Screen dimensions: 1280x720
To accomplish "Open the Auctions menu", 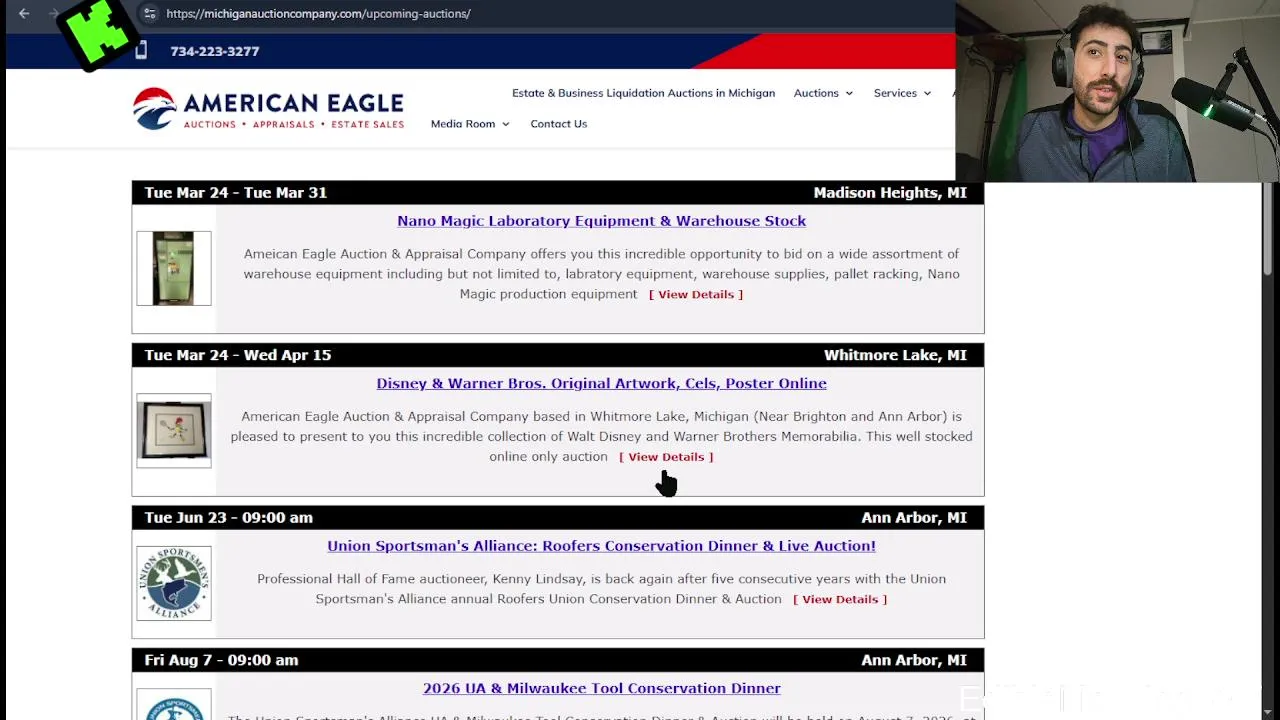I will click(x=816, y=93).
